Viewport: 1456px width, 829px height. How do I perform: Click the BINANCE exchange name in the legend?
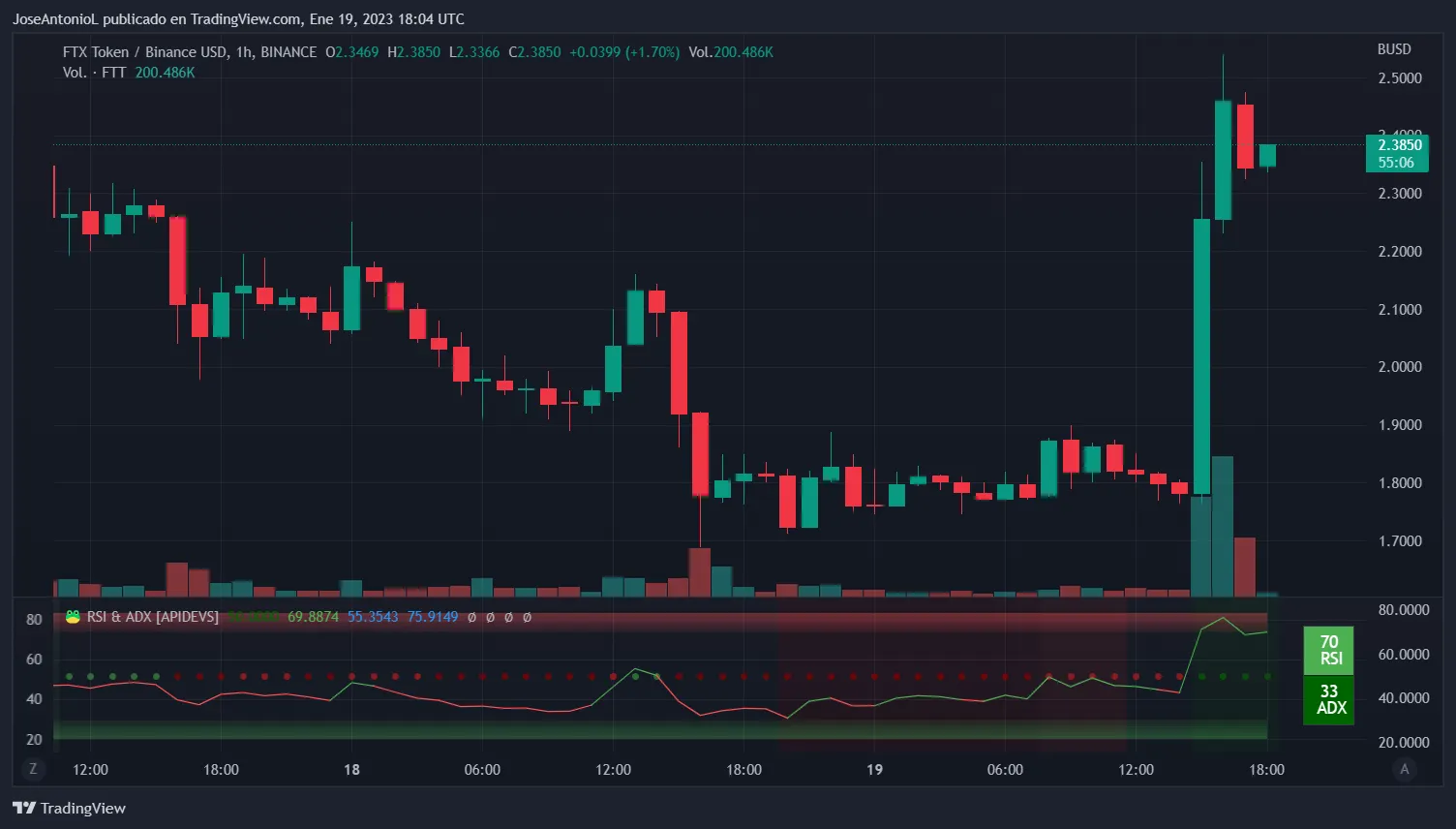[x=288, y=52]
